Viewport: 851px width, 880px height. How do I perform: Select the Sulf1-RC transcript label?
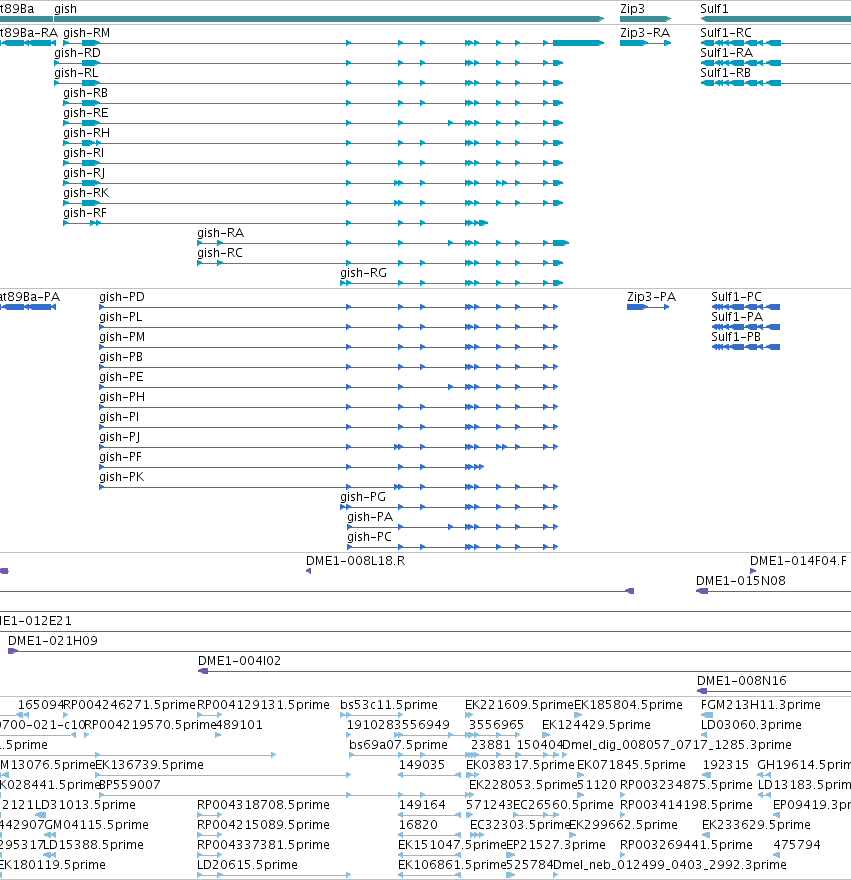point(726,33)
